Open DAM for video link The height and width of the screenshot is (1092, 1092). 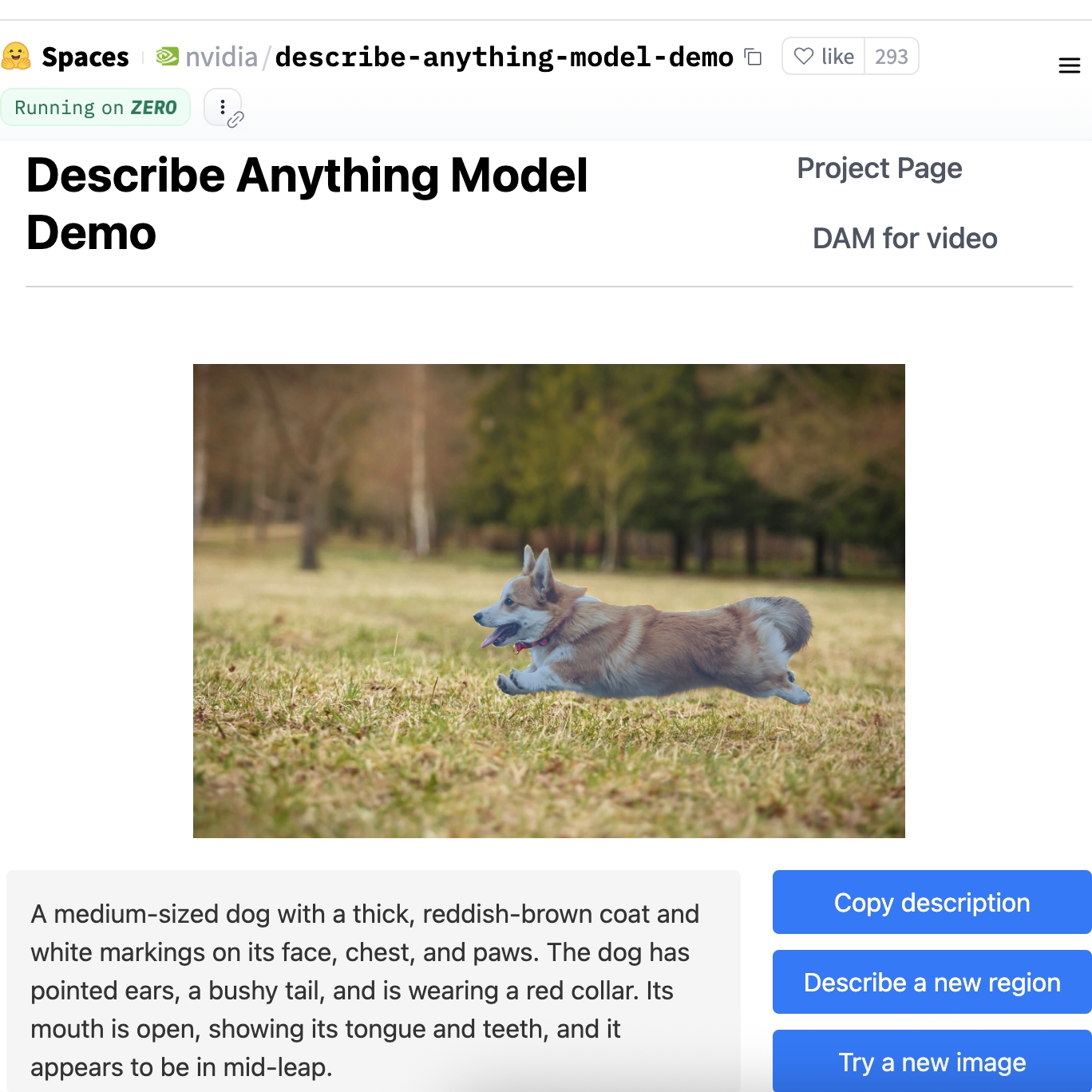tap(904, 239)
